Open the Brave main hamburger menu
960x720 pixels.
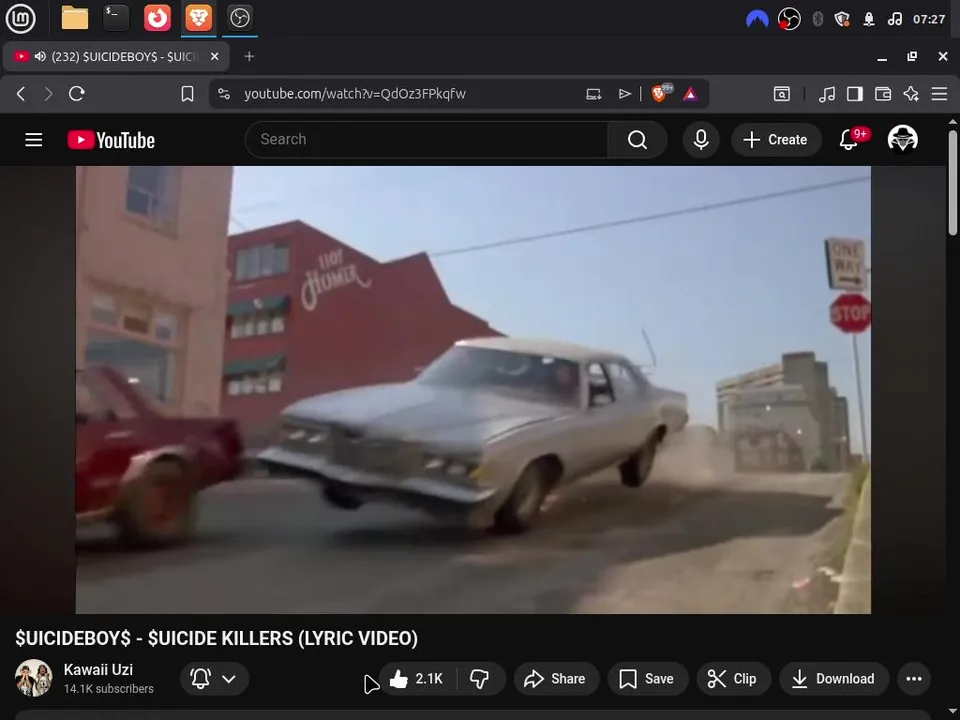939,94
